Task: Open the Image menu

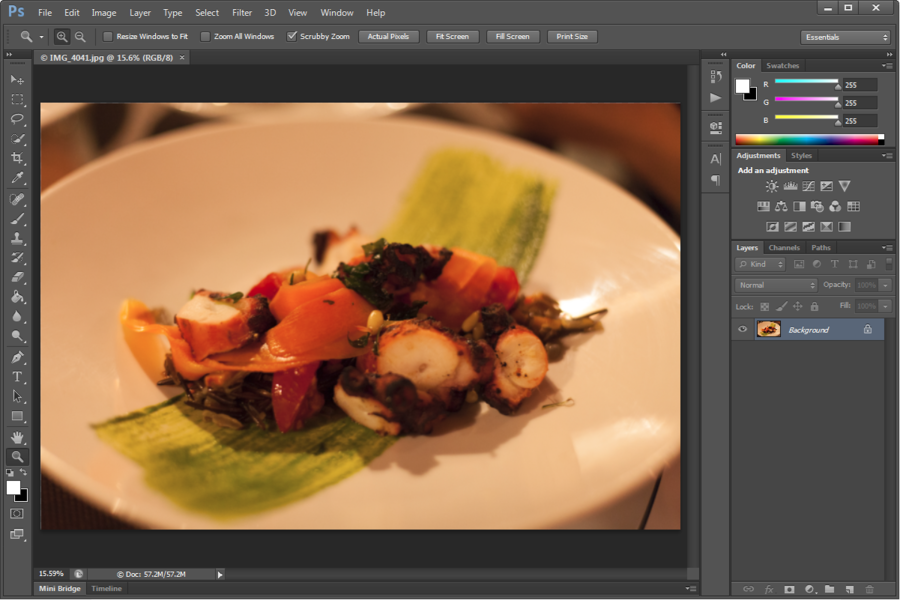Action: click(x=104, y=13)
